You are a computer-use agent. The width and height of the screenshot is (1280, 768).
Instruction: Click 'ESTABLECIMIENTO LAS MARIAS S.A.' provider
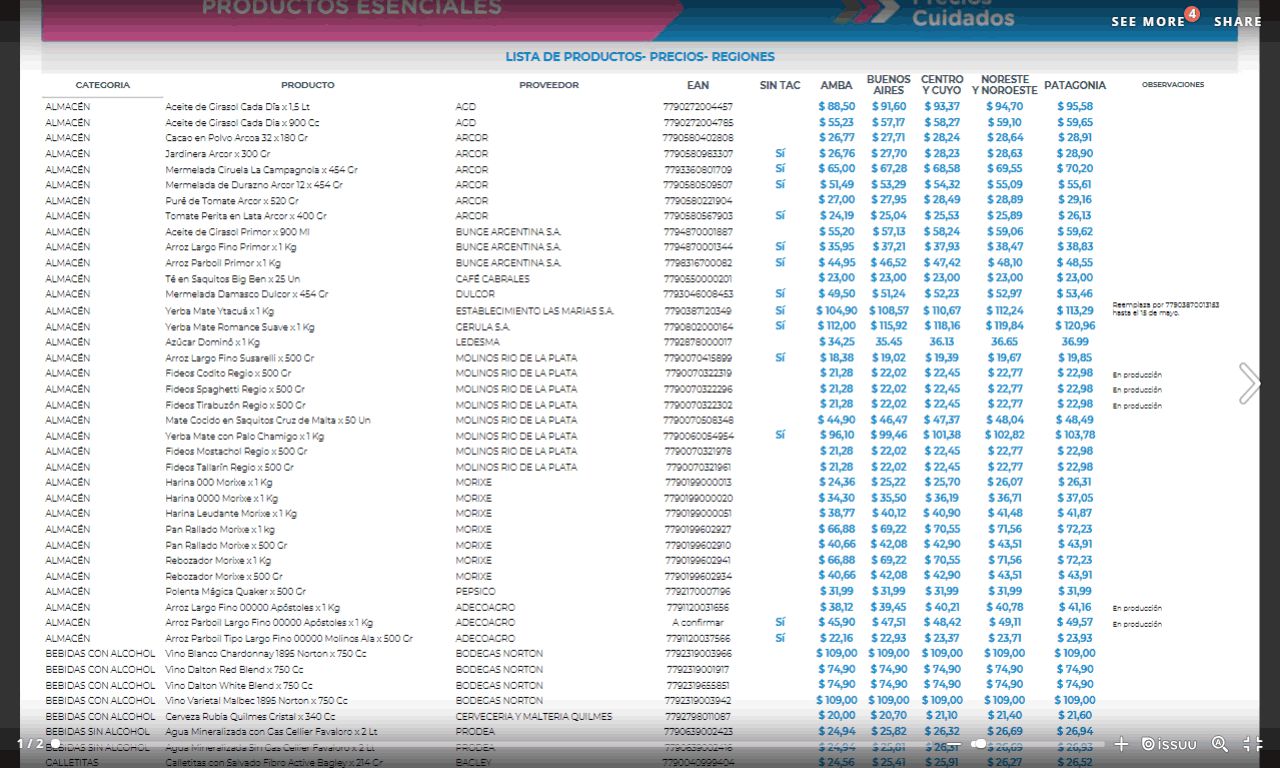click(x=535, y=311)
